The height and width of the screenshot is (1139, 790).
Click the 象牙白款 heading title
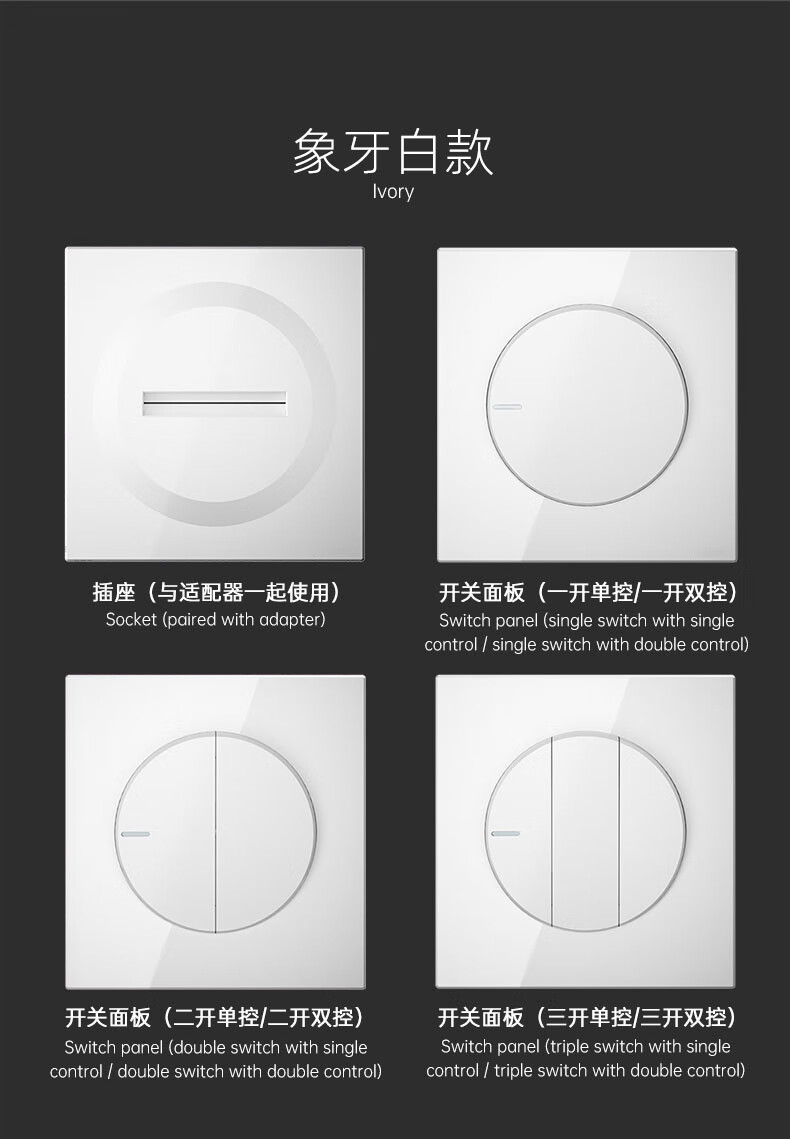point(393,152)
